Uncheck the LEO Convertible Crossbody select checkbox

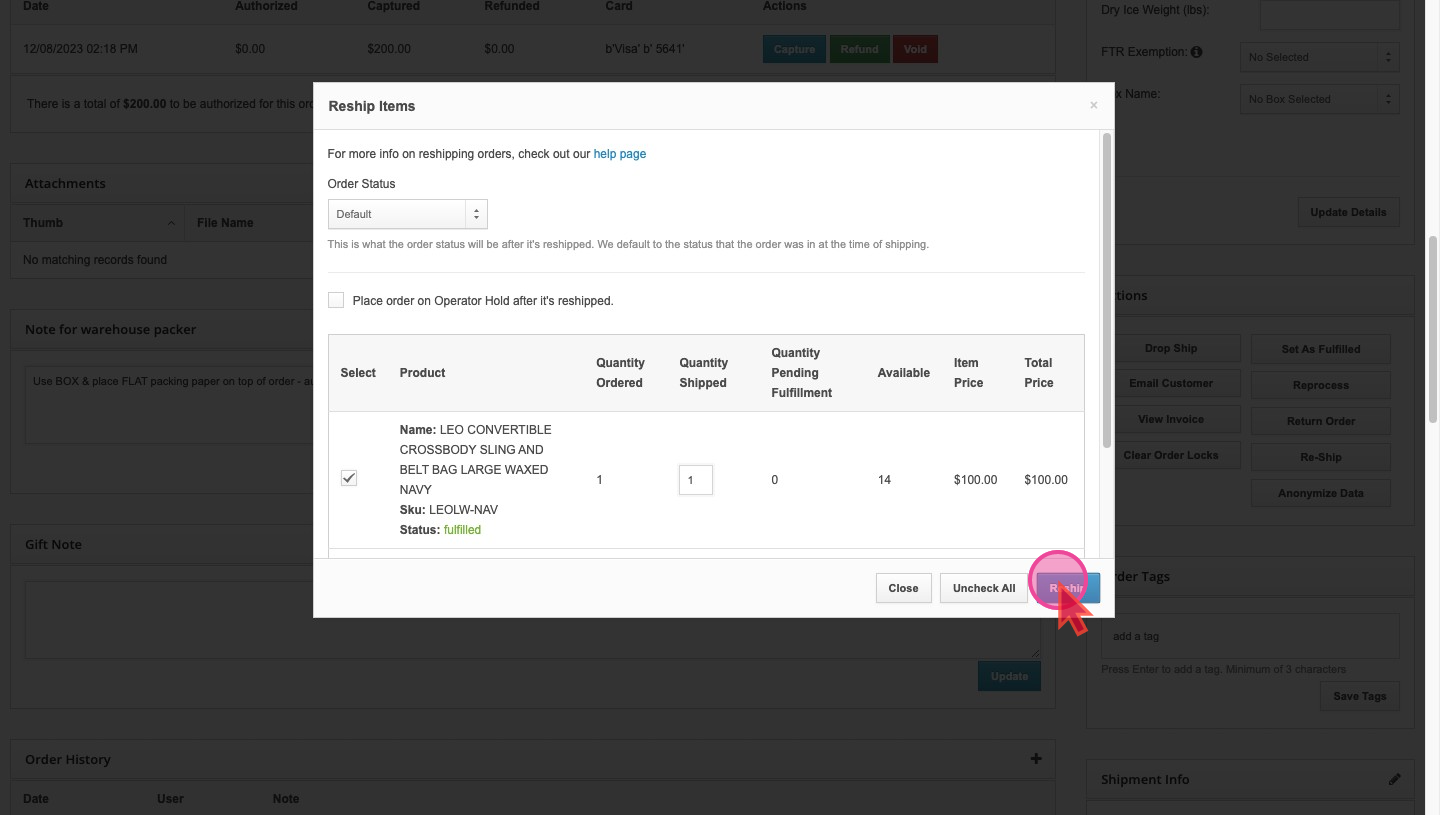[349, 478]
